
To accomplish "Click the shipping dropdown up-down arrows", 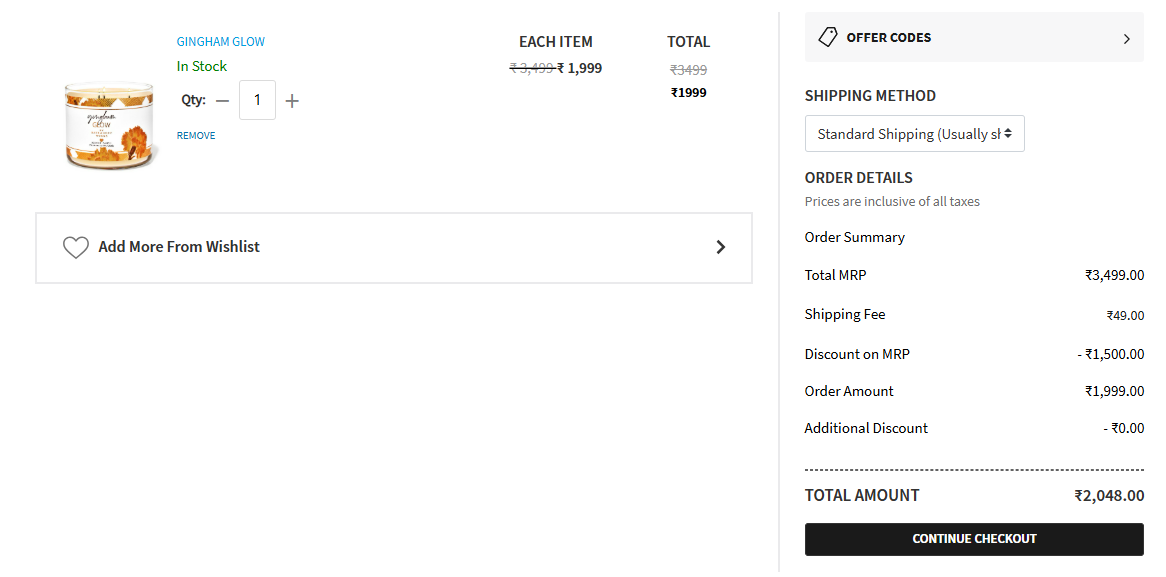I will tap(1008, 134).
